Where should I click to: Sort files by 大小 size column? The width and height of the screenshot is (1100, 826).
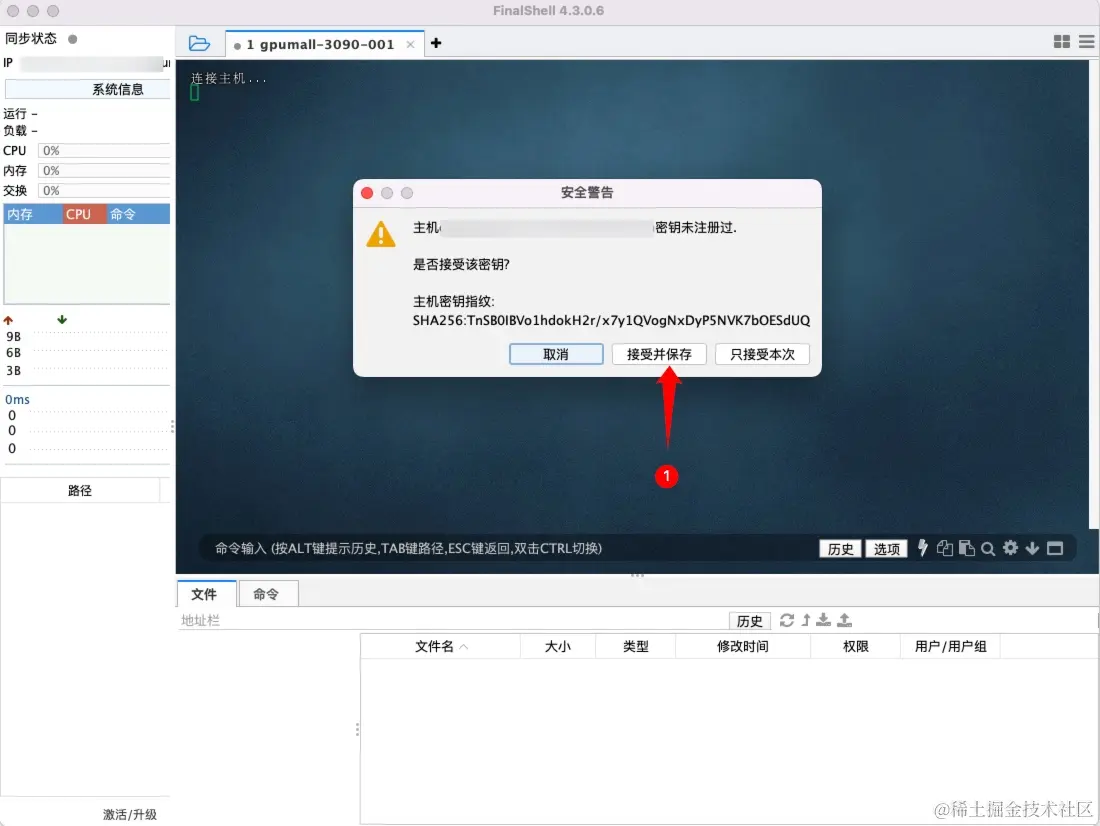click(558, 646)
